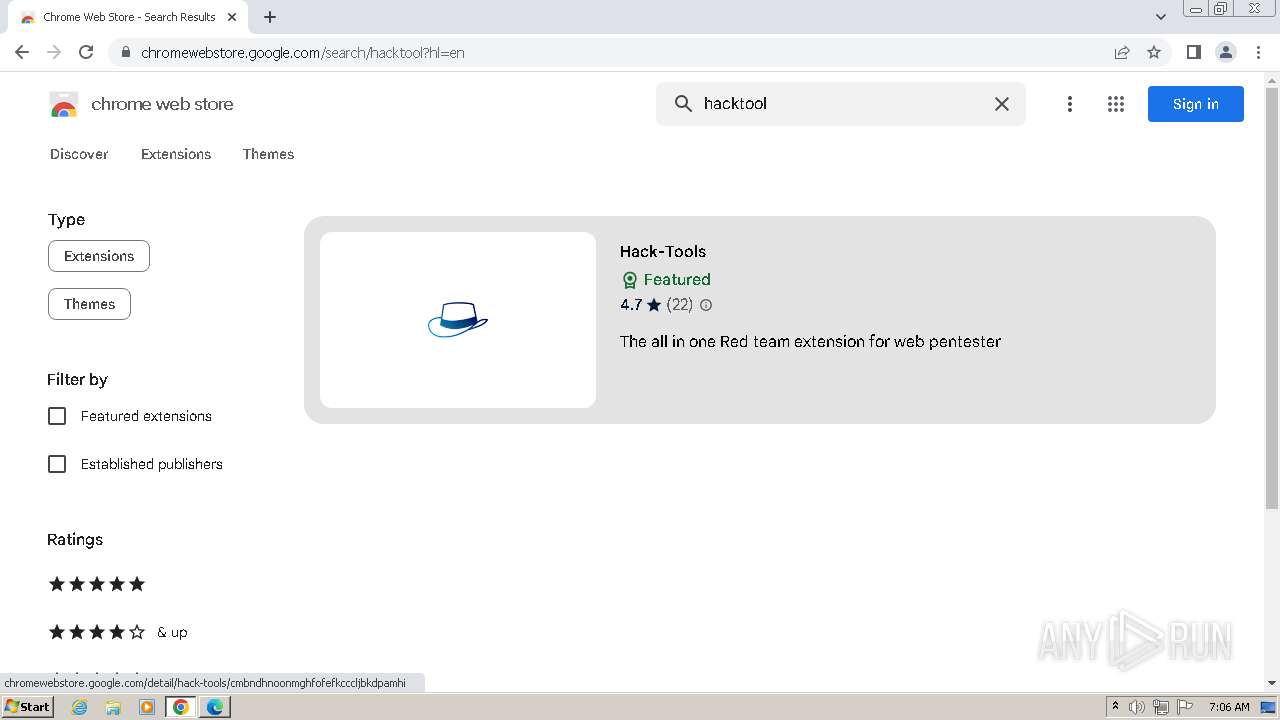Image resolution: width=1280 pixels, height=720 pixels.
Task: Show hidden system tray icons
Action: tap(1115, 706)
